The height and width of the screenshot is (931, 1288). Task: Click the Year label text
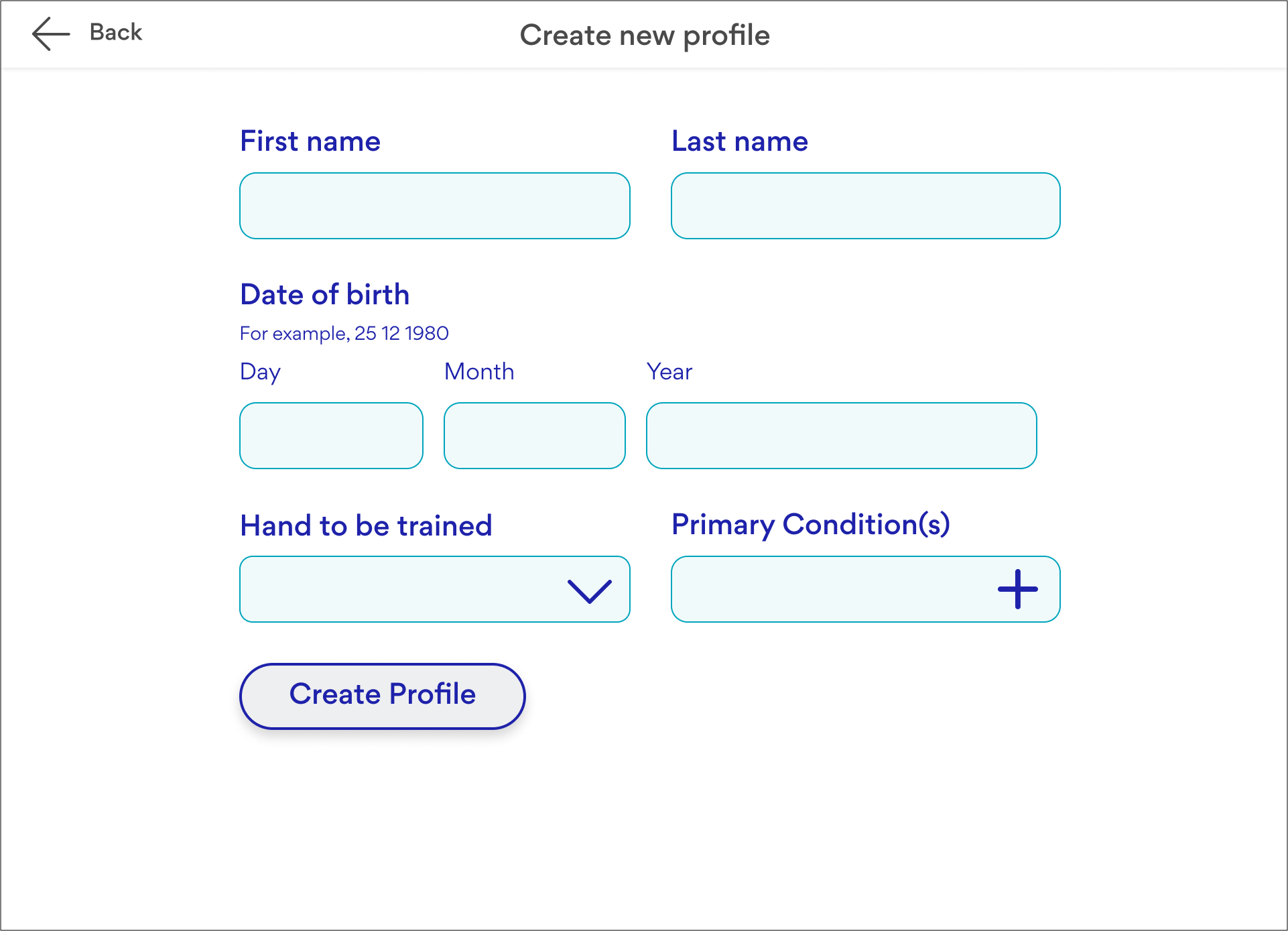point(669,371)
